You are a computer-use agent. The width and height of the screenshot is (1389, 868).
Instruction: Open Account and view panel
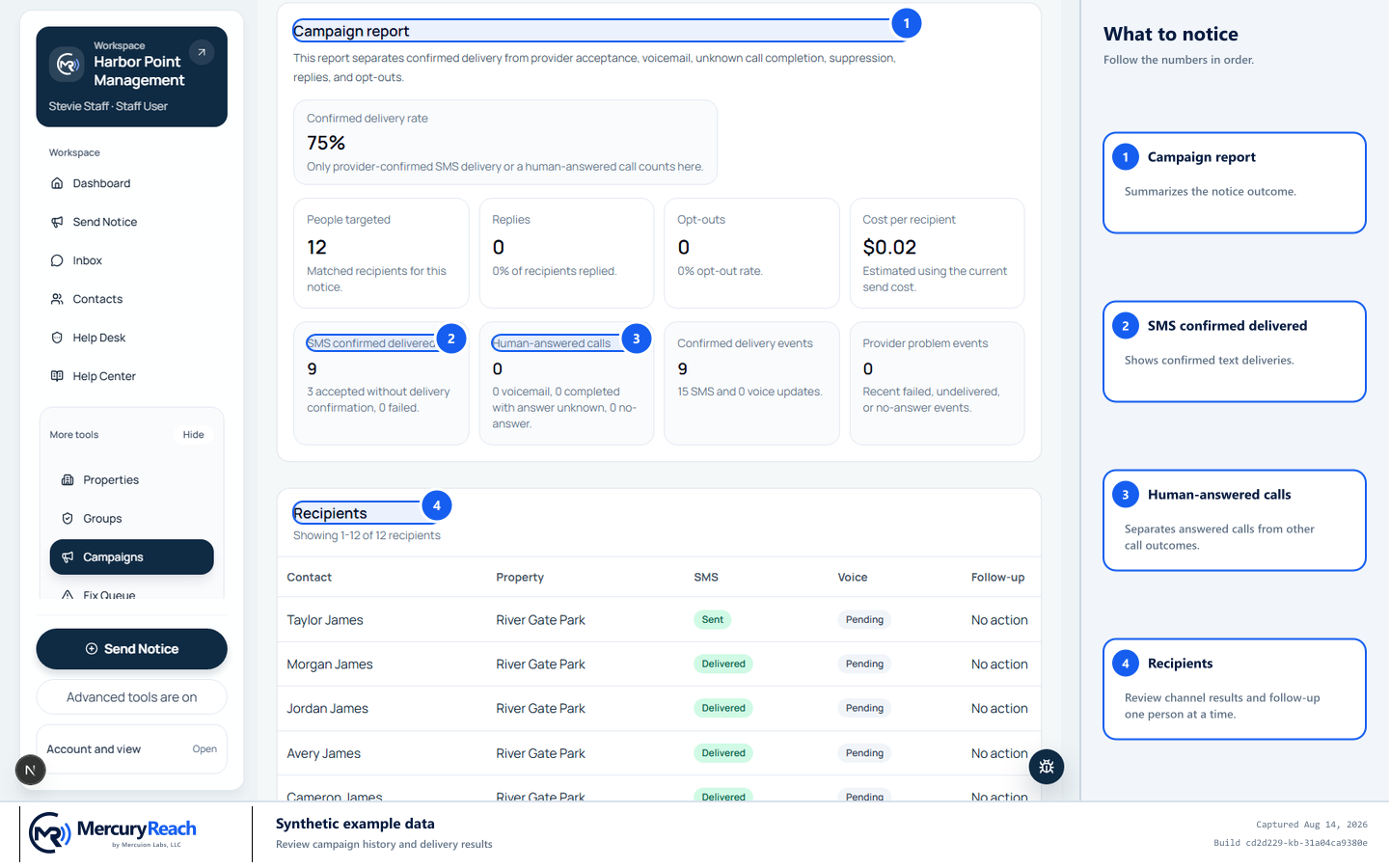click(x=132, y=749)
